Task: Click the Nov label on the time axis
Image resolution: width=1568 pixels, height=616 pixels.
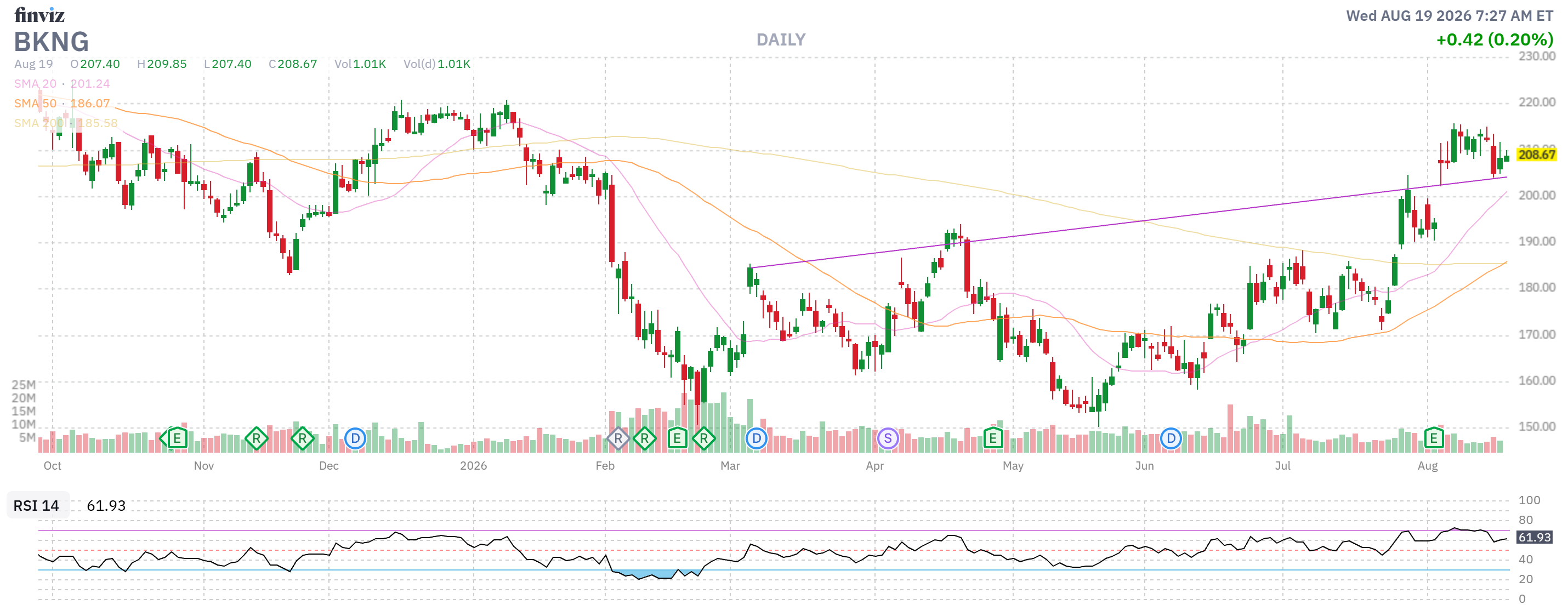Action: click(x=204, y=466)
